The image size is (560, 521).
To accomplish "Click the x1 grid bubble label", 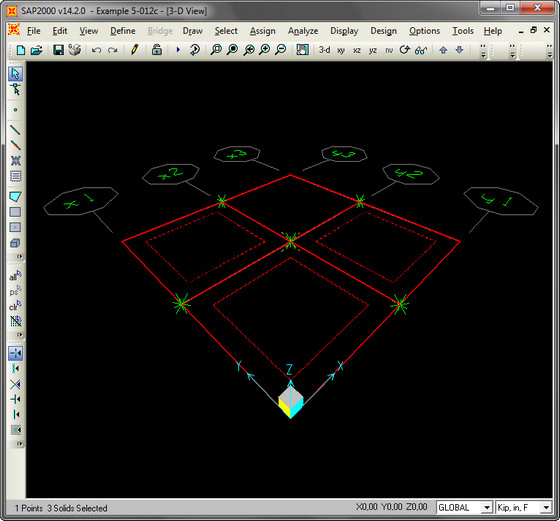I will pyautogui.click(x=81, y=201).
